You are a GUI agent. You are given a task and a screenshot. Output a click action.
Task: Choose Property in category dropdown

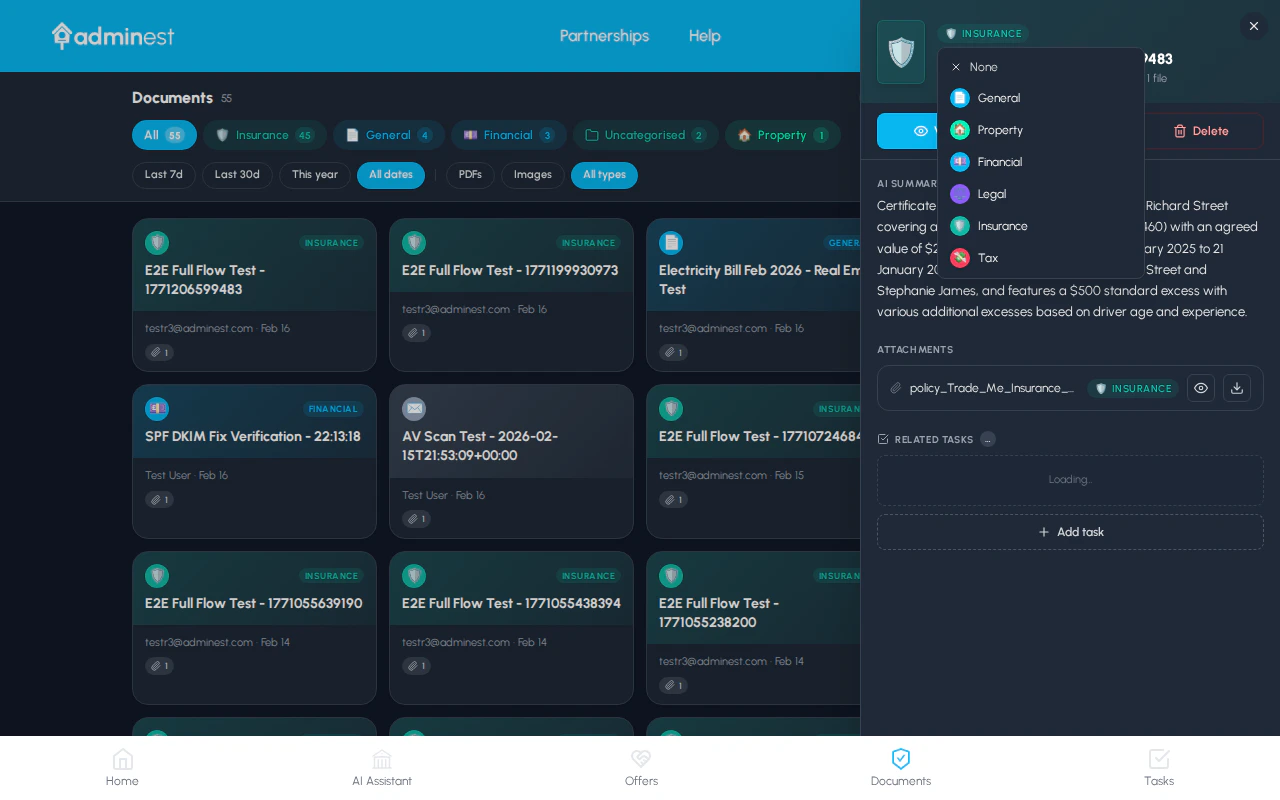pyautogui.click(x=1041, y=130)
